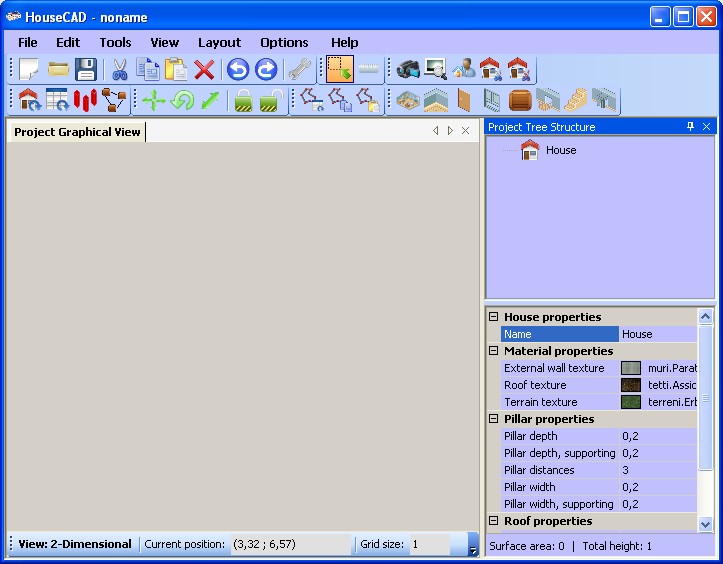Click the table refresh icon
The height and width of the screenshot is (564, 723).
coord(57,100)
